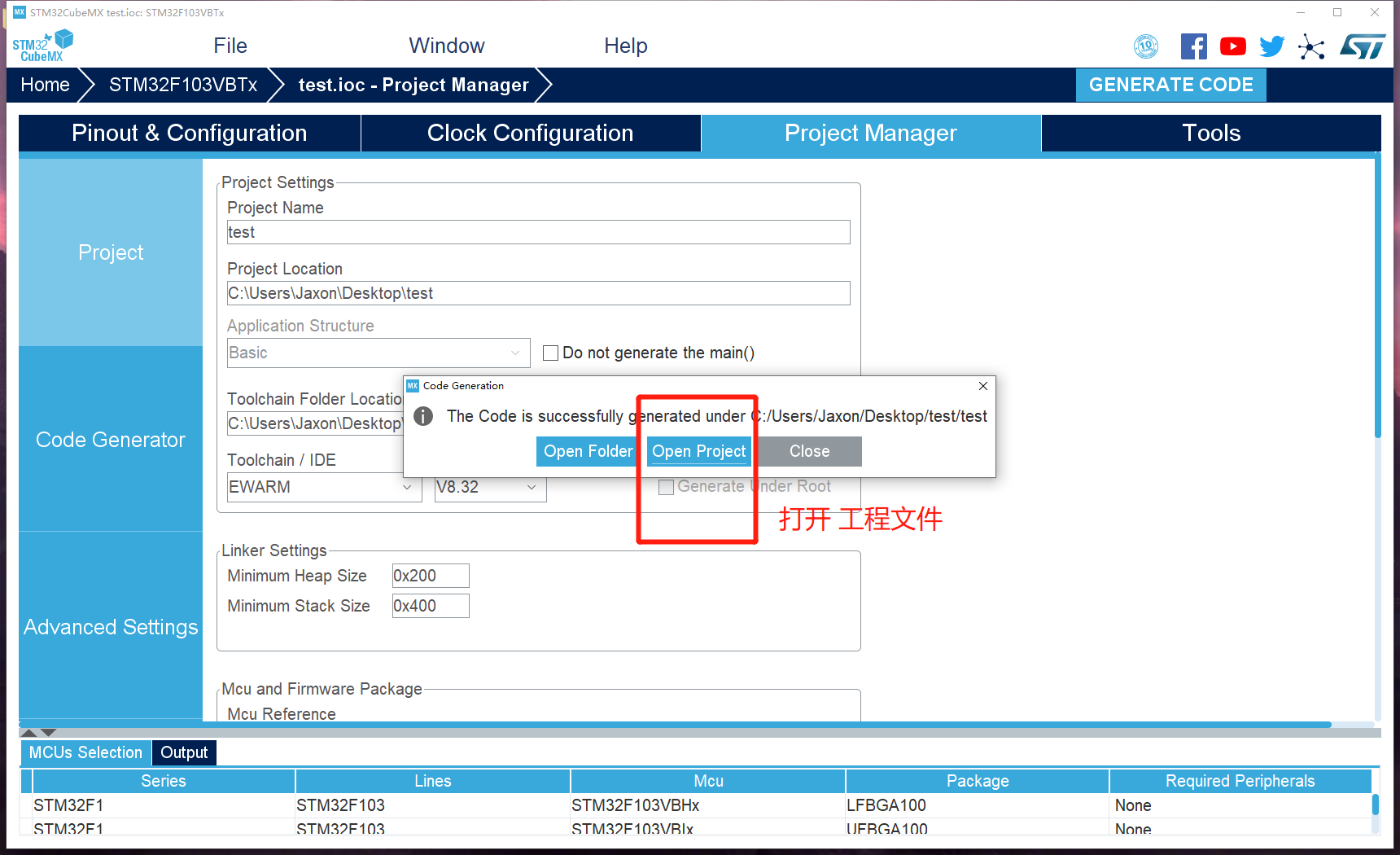Select the Project Manager tab

coord(871,133)
